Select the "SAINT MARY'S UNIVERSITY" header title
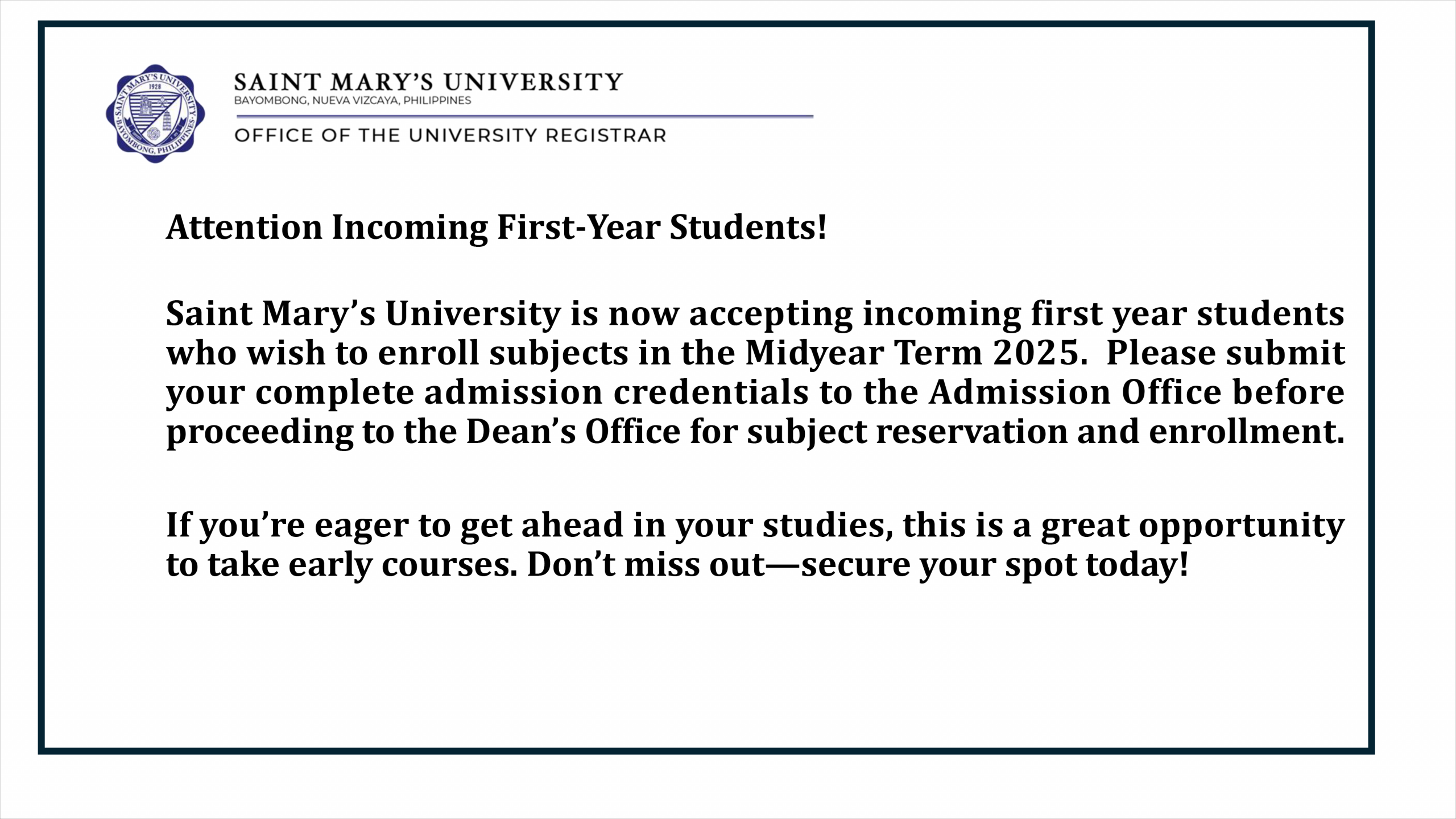The width and height of the screenshot is (1456, 819). click(x=428, y=82)
